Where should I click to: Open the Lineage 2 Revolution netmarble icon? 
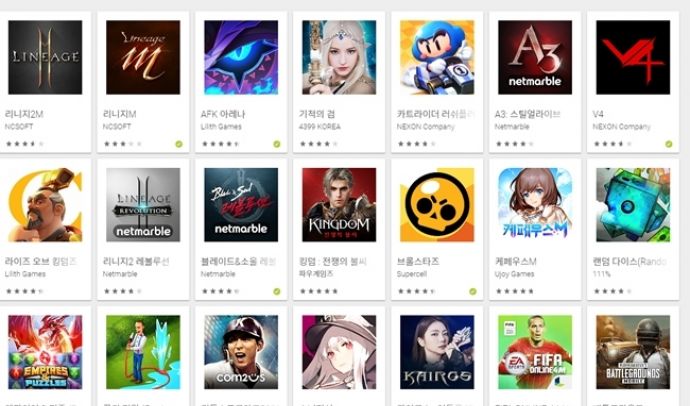[143, 205]
